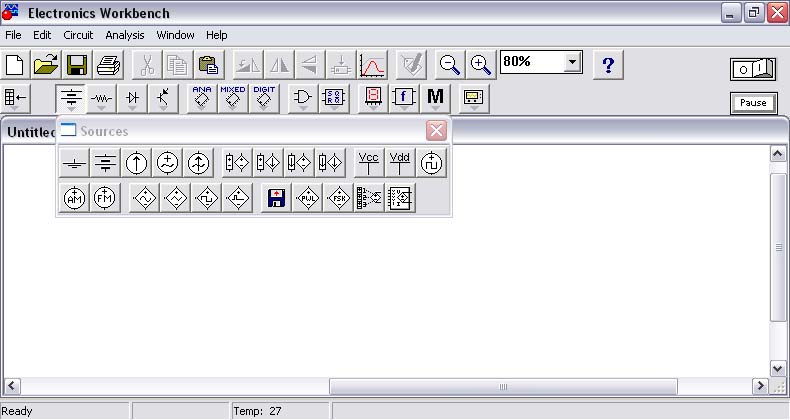Image resolution: width=790 pixels, height=420 pixels.
Task: Select the PWL piecewise linear source
Action: [x=307, y=198]
